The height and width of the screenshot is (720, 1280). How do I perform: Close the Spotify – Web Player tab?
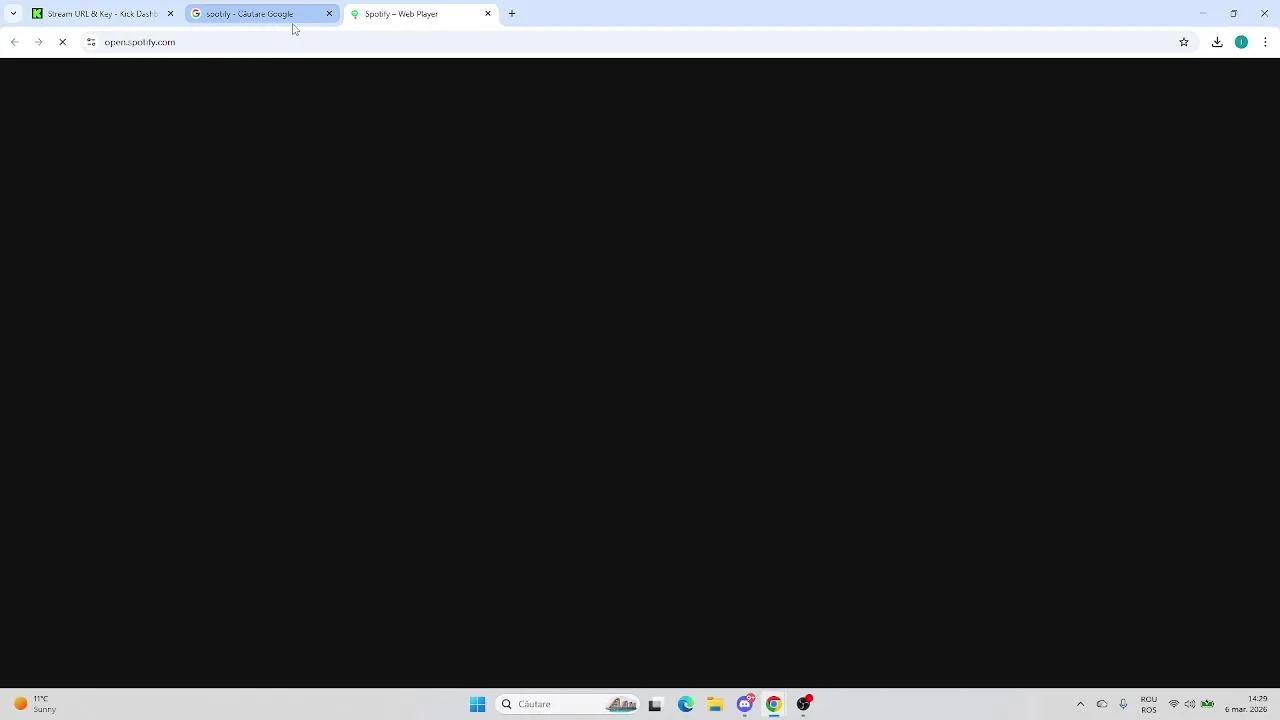[488, 14]
